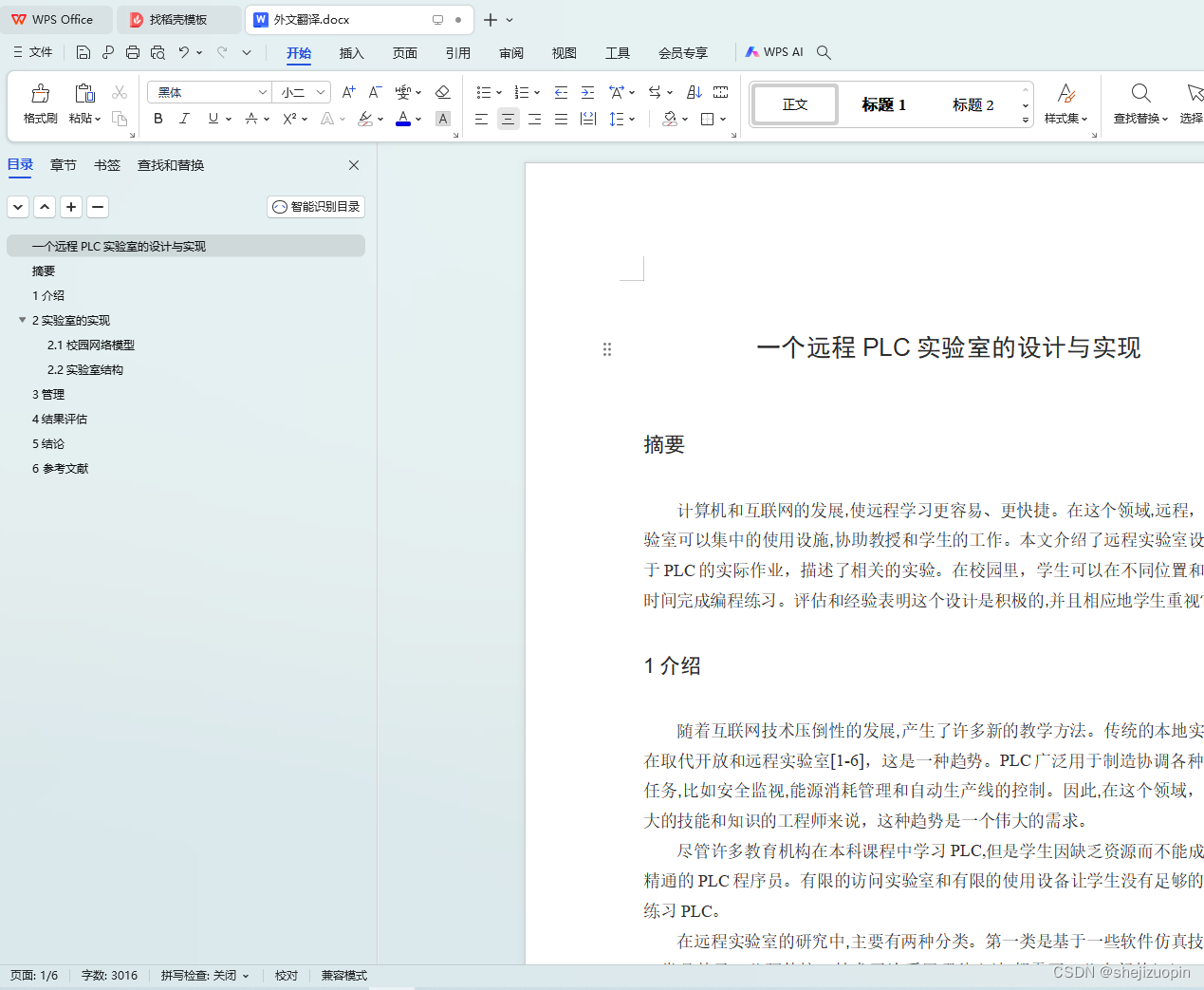
Task: Collapse the '2 实验室的实现' outline node
Action: [22, 320]
